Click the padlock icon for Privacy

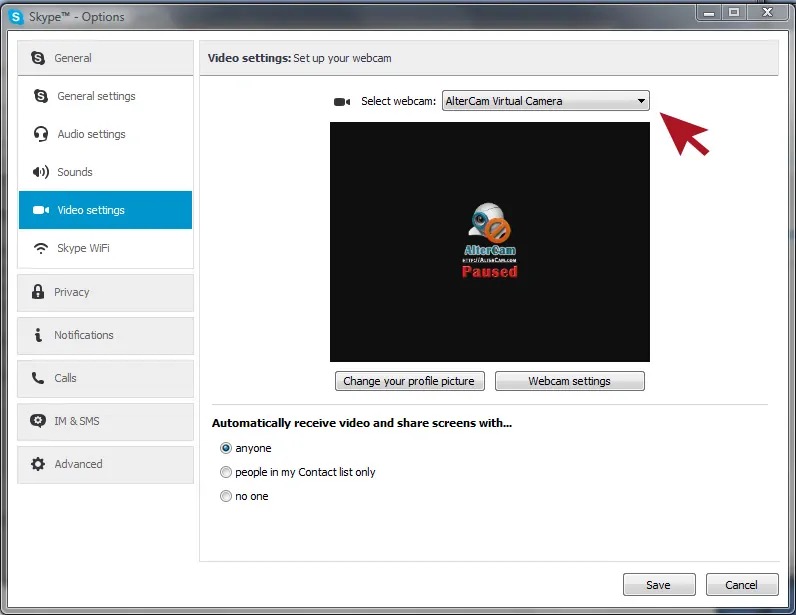pyautogui.click(x=38, y=292)
